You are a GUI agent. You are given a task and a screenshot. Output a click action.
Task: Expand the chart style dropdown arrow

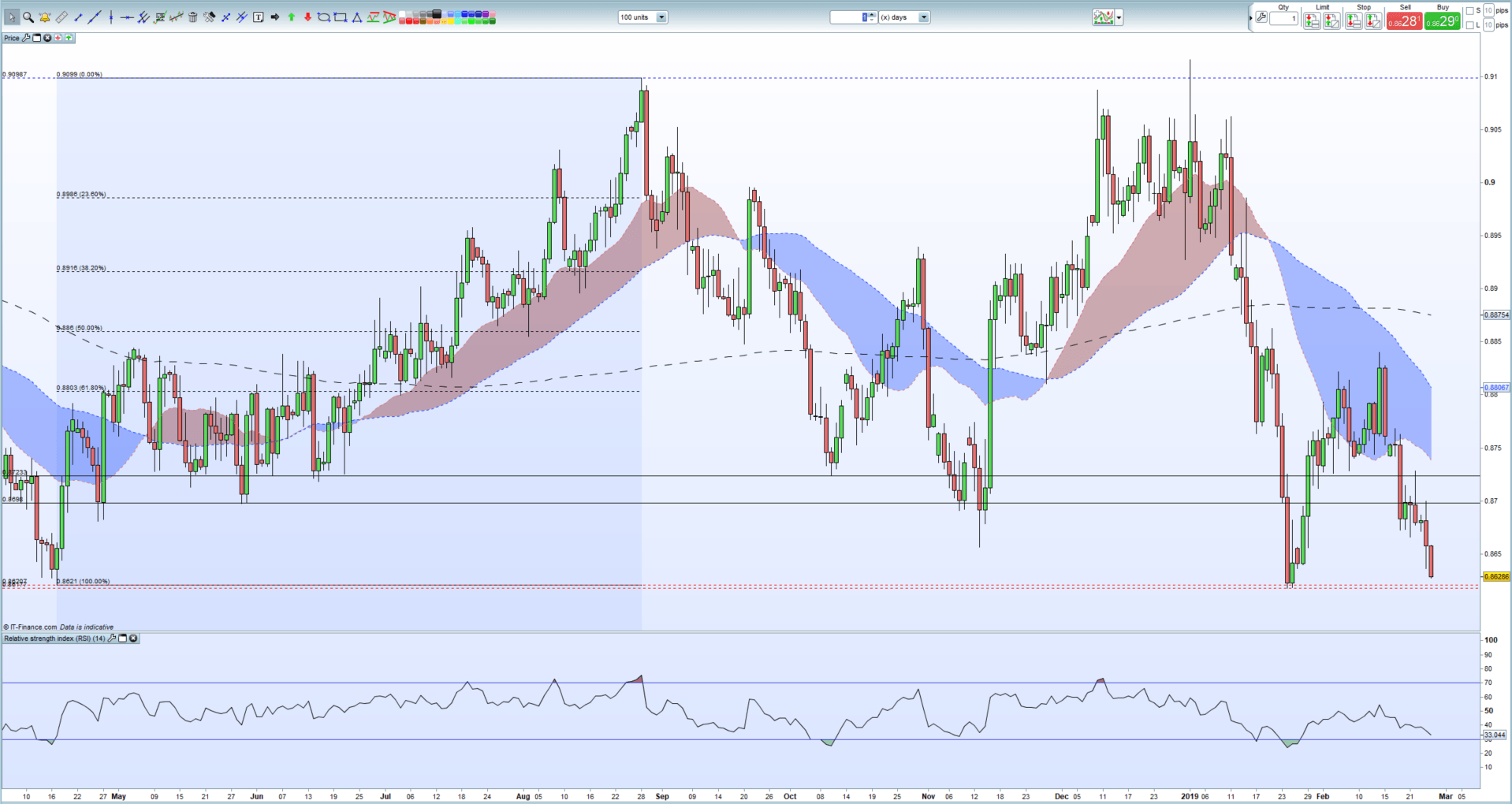point(1119,17)
